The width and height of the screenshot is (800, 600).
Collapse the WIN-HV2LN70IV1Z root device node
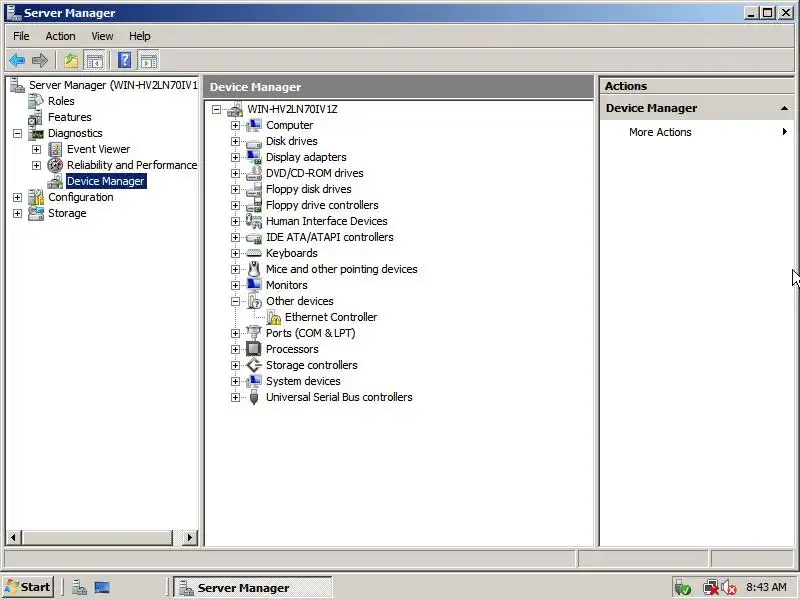tap(216, 109)
